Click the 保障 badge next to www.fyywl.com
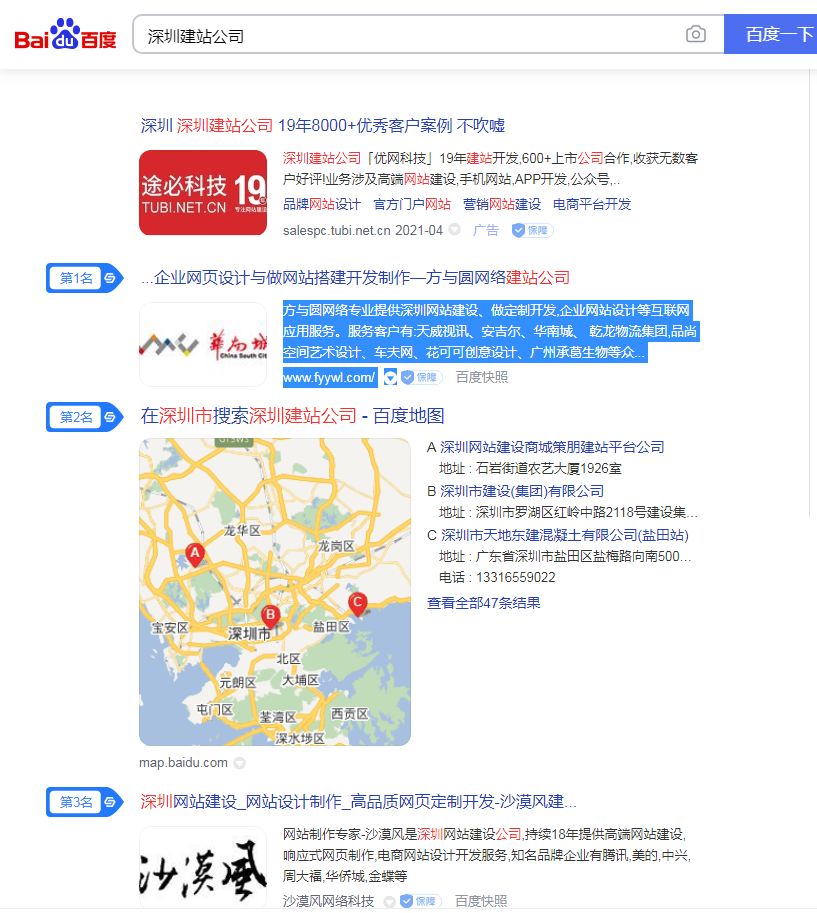The height and width of the screenshot is (913, 817). tap(422, 377)
